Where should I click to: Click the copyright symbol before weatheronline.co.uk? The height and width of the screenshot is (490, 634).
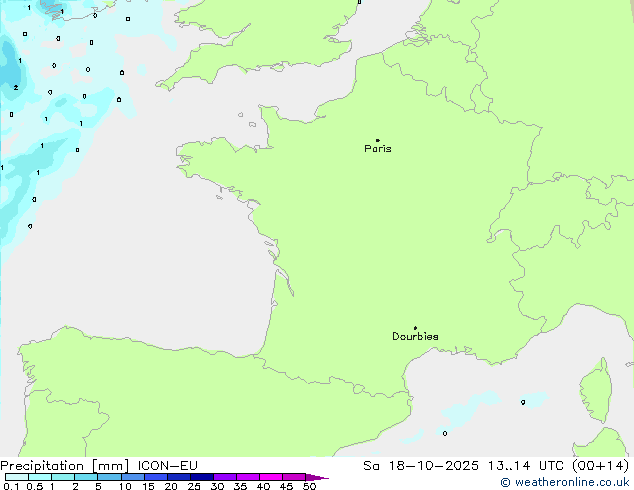coord(506,482)
